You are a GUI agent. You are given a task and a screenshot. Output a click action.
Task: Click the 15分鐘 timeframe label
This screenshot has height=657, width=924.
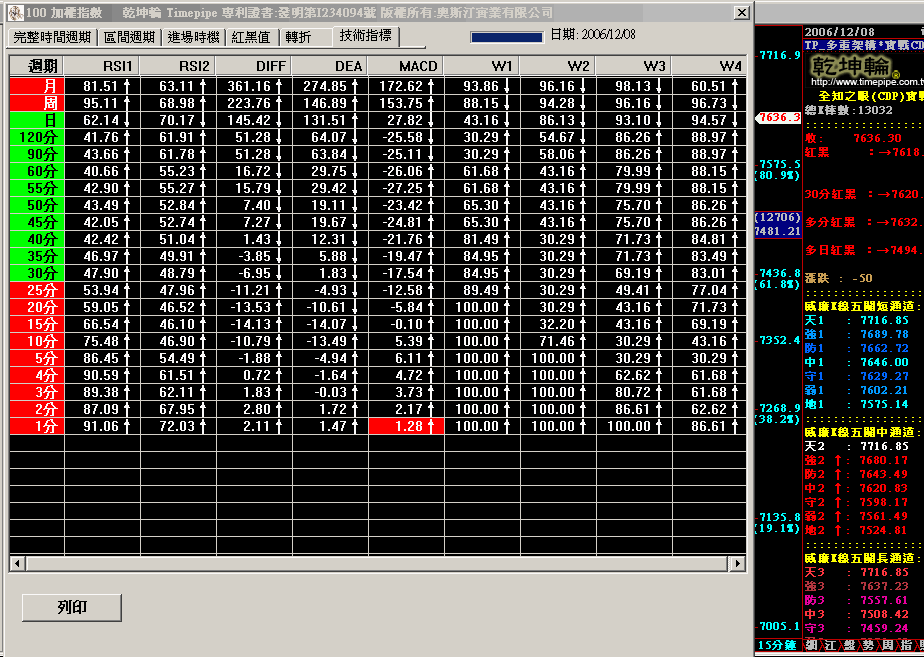(x=778, y=645)
